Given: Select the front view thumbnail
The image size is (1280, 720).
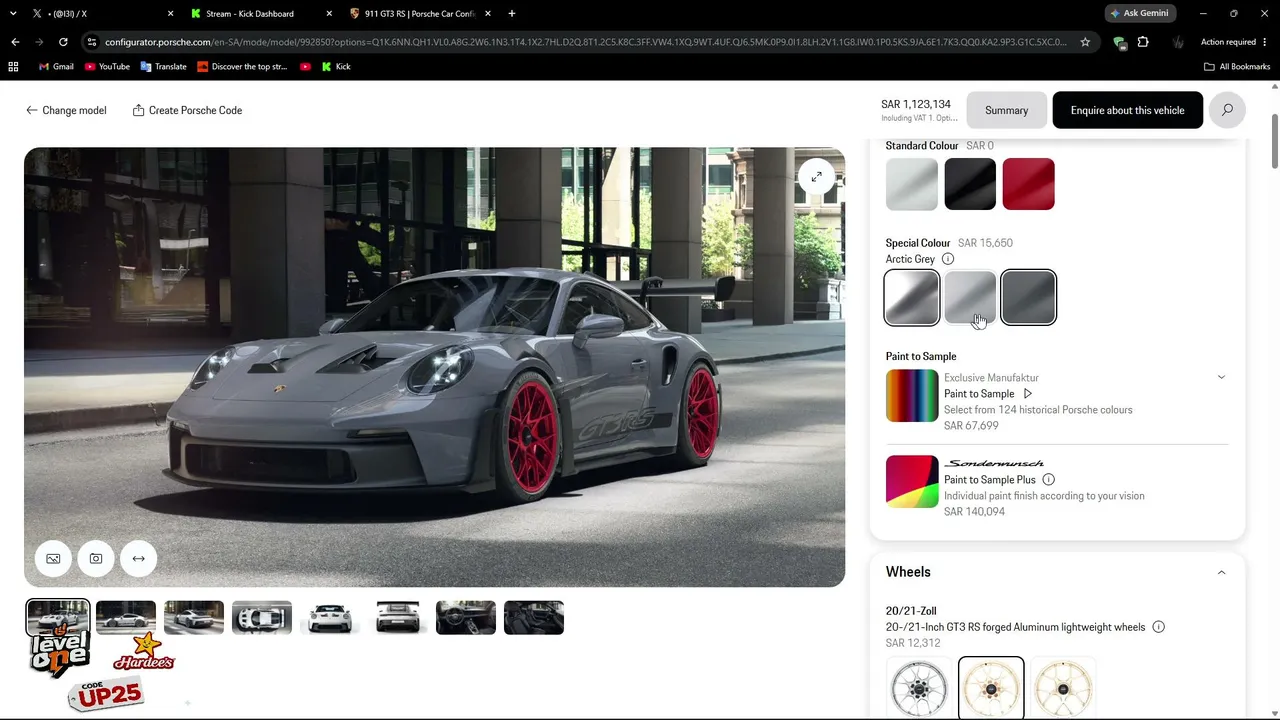Looking at the screenshot, I should click(x=330, y=618).
